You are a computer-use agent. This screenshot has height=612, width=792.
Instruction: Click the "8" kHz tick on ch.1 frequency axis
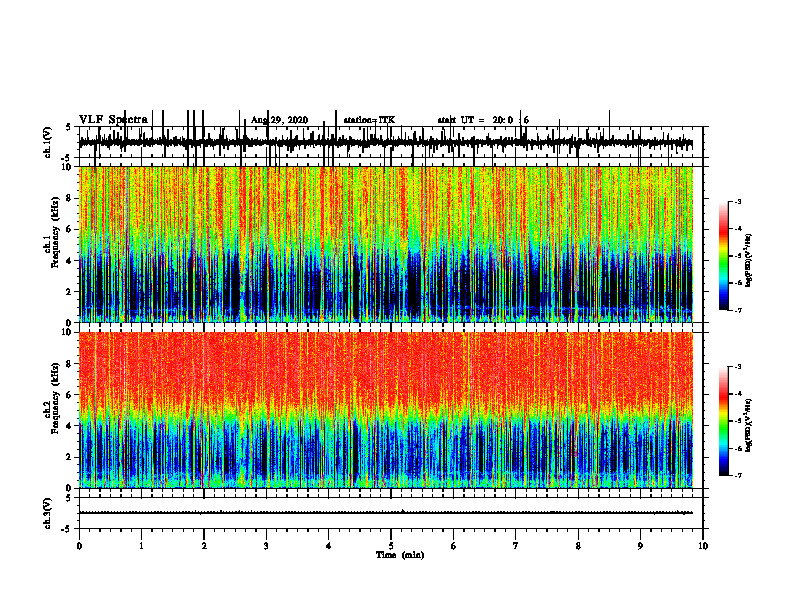click(70, 198)
